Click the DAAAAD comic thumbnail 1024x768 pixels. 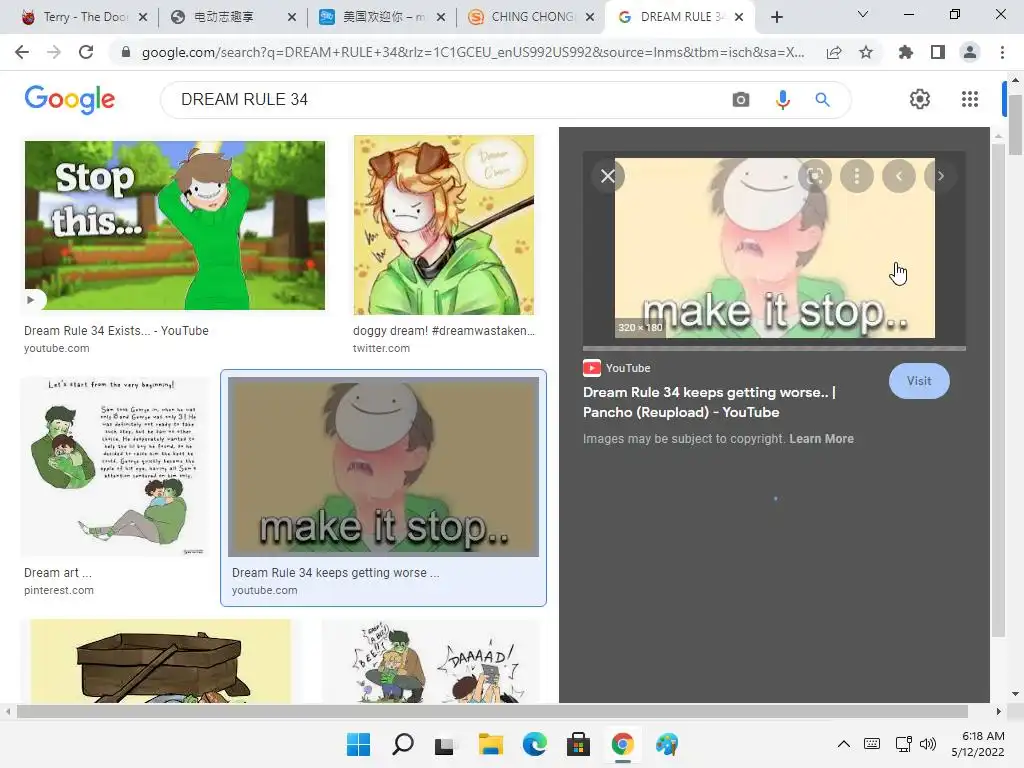tap(431, 661)
